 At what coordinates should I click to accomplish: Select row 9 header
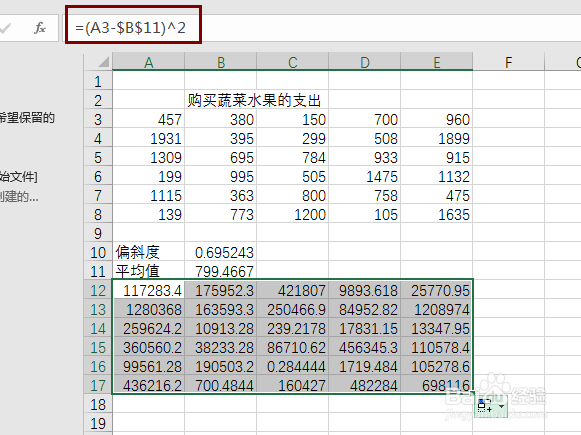(98, 233)
